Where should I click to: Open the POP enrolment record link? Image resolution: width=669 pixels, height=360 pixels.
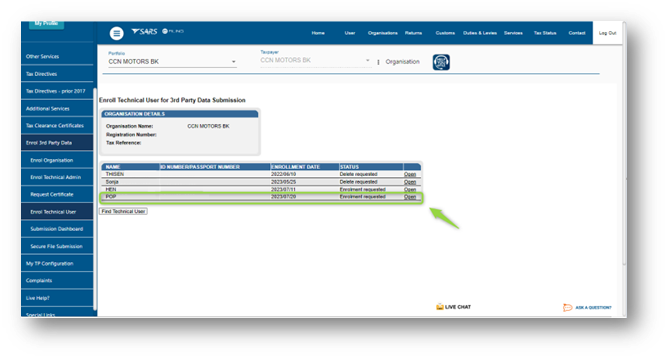[410, 197]
